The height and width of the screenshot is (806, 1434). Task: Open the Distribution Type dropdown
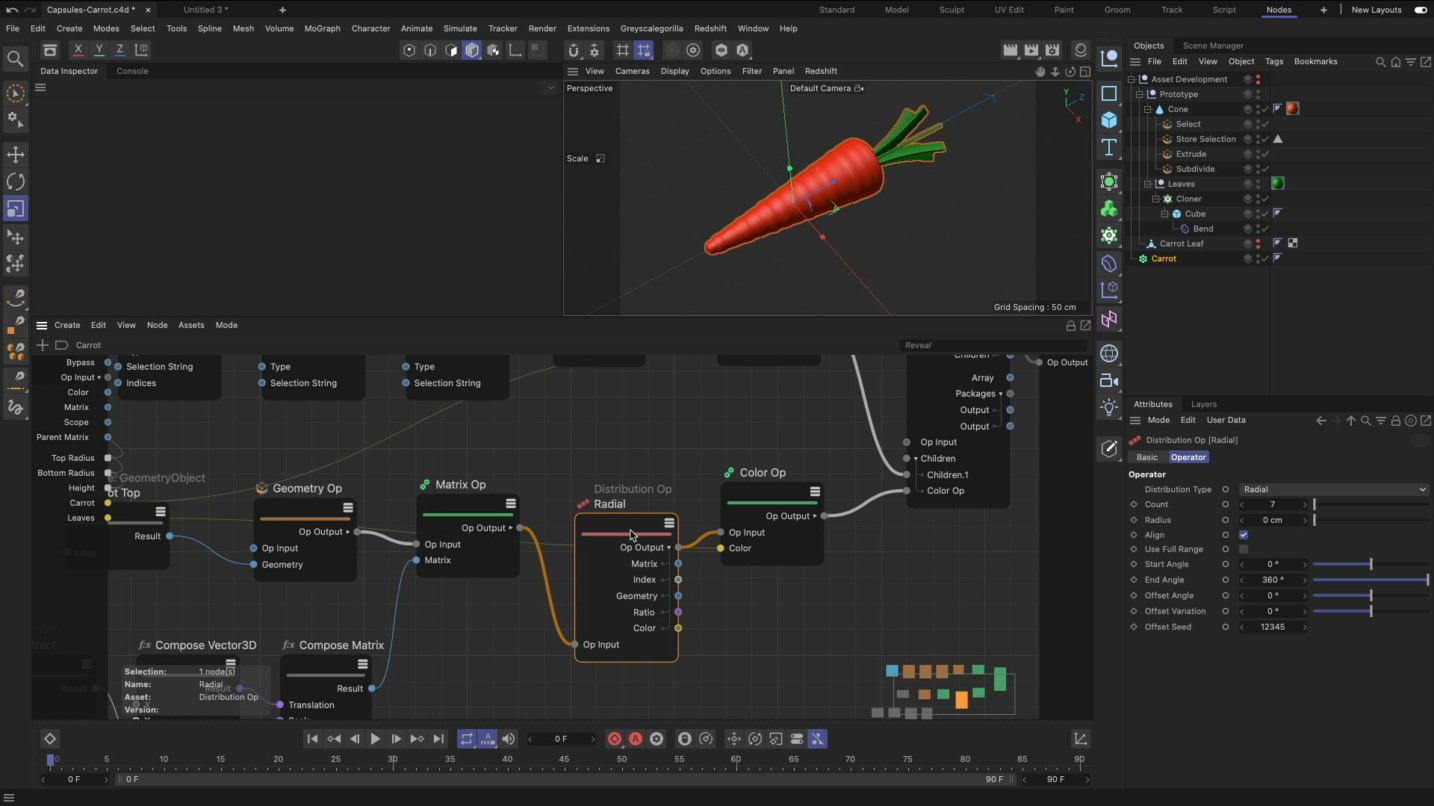tap(1333, 490)
